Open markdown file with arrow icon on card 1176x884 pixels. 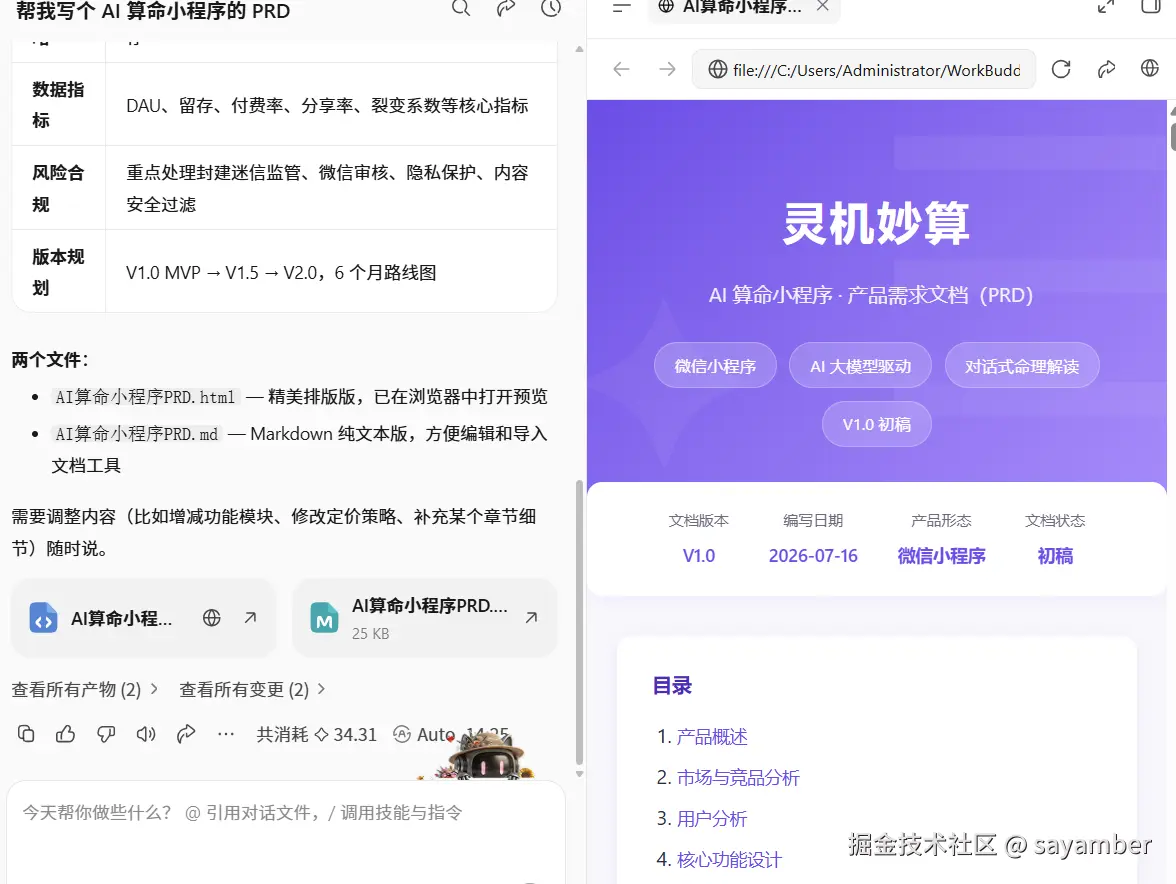pyautogui.click(x=531, y=618)
